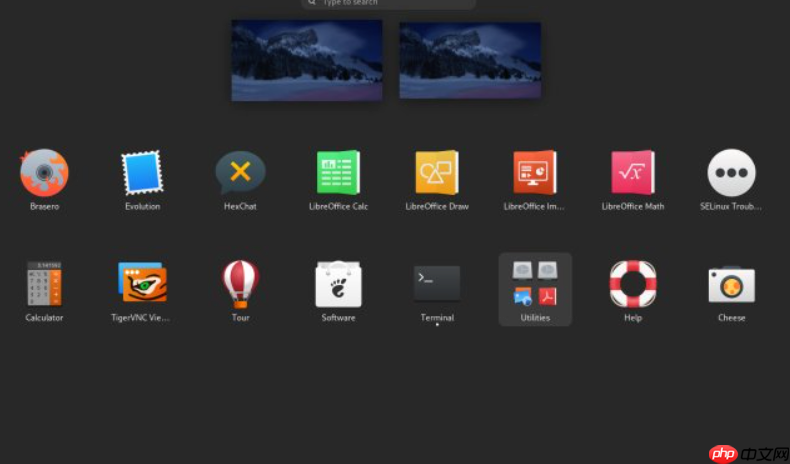Open HexChat application

[240, 173]
